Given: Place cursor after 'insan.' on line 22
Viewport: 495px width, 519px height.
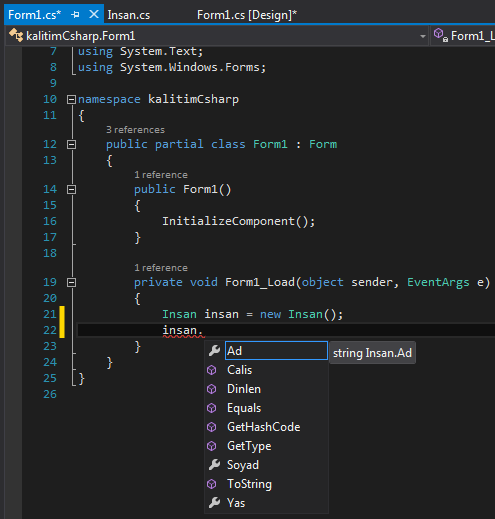Looking at the screenshot, I should [203, 330].
